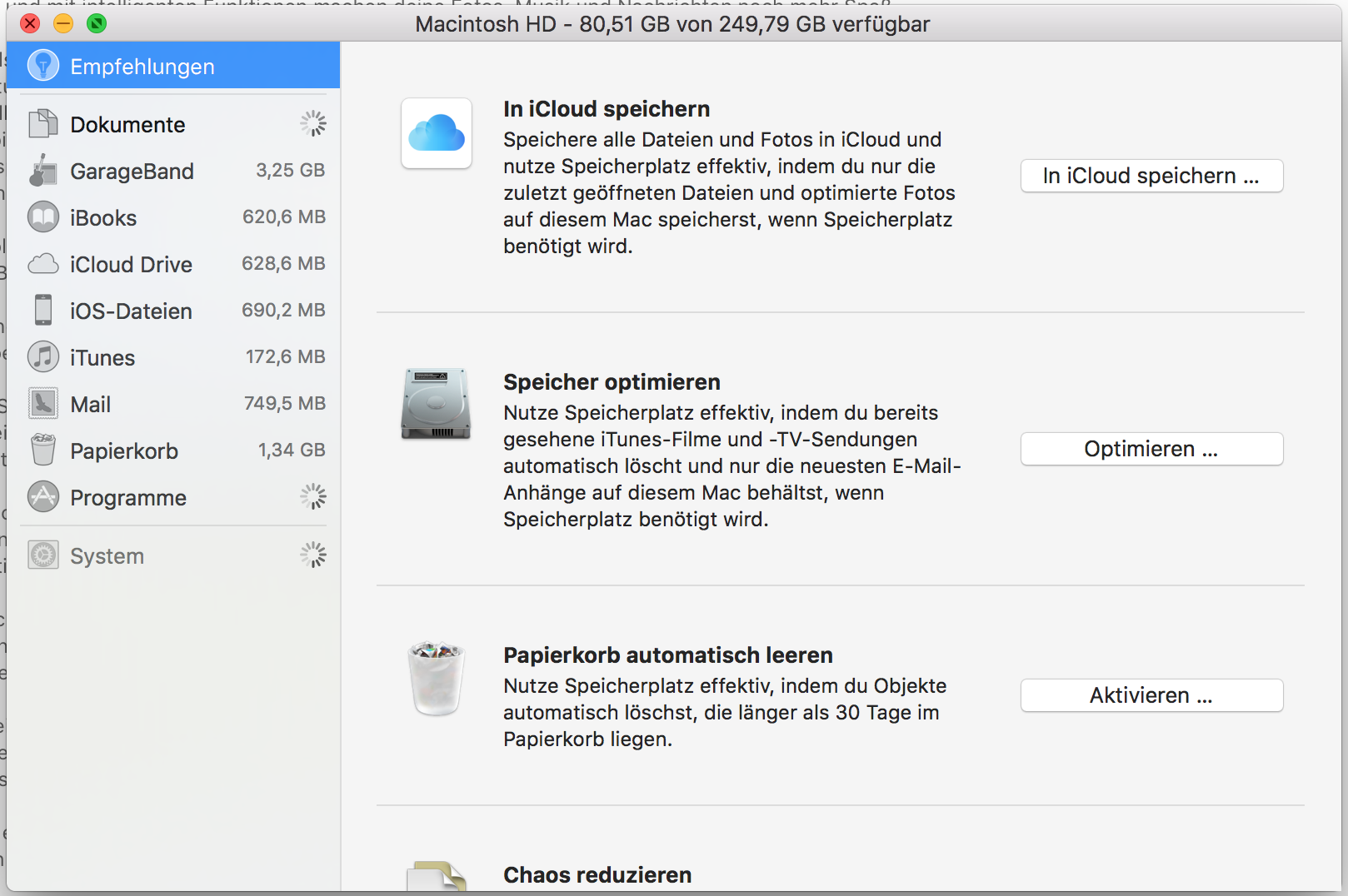
Task: Select the System entry in sidebar
Action: click(107, 555)
